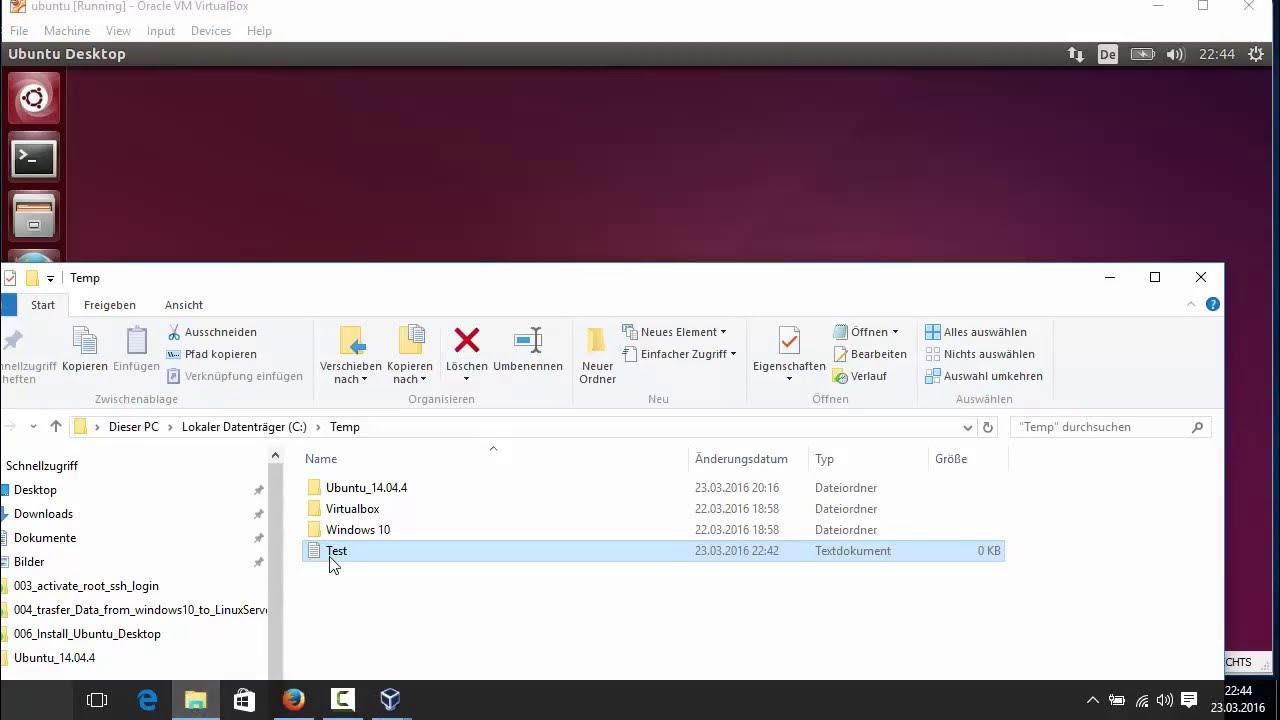This screenshot has height=720, width=1280.
Task: Refresh the Temp folder view
Action: tap(988, 427)
